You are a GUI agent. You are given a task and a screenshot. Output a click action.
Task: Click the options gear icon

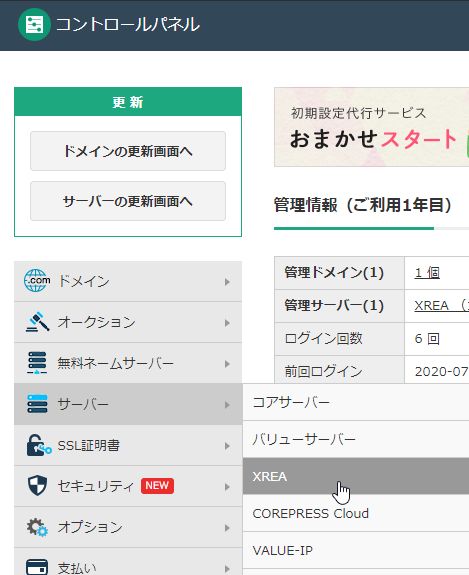pyautogui.click(x=37, y=527)
